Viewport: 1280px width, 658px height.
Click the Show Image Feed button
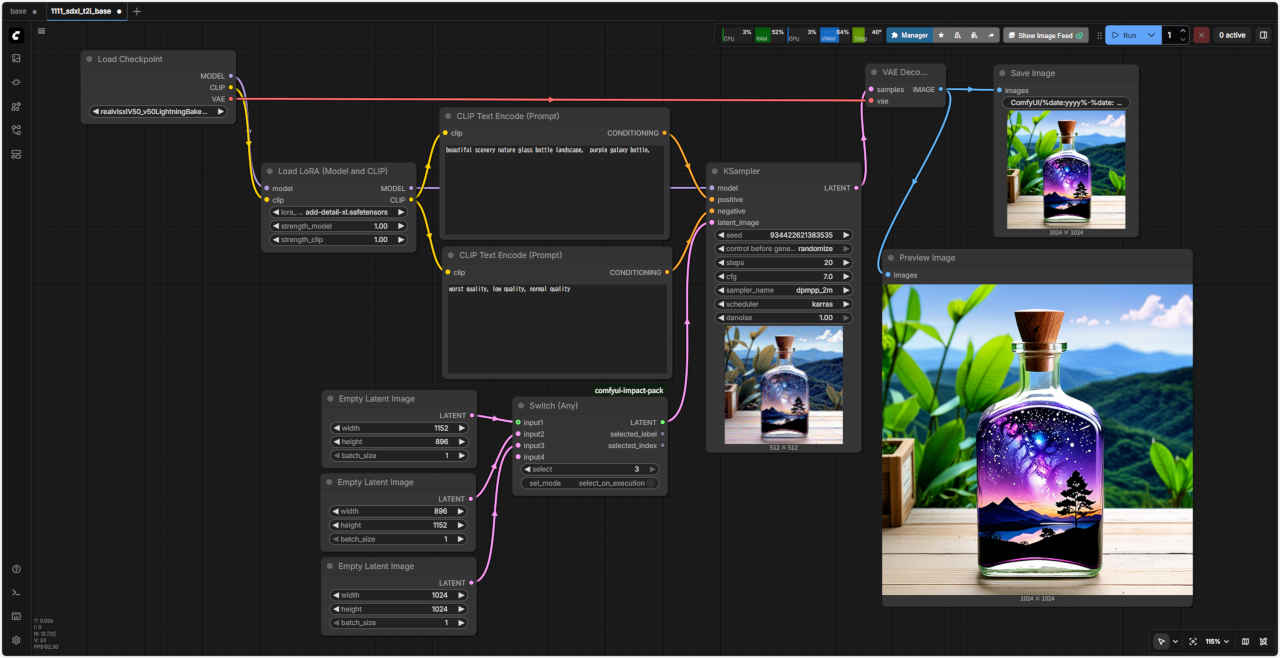click(x=1045, y=35)
